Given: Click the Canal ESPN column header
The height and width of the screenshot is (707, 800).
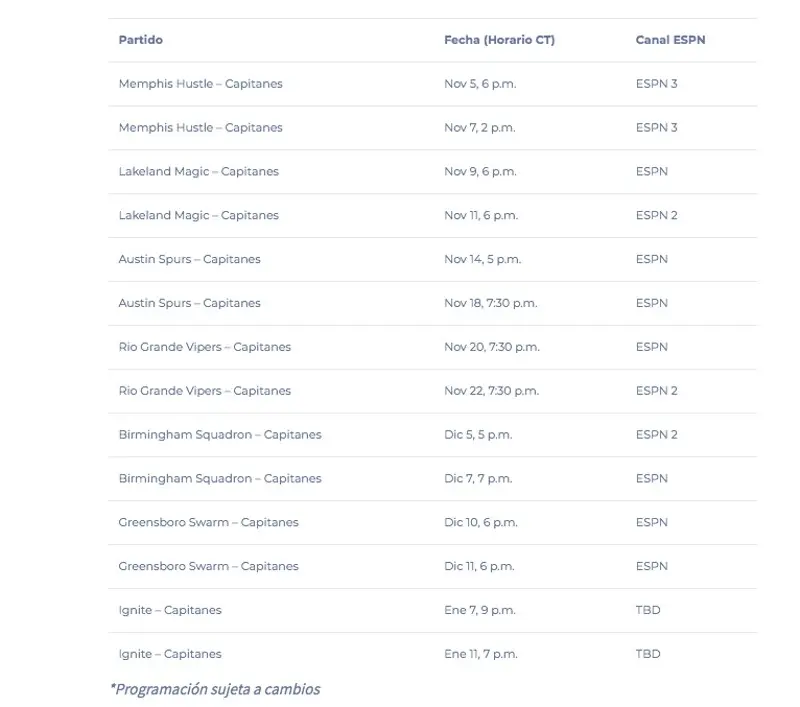Looking at the screenshot, I should pyautogui.click(x=670, y=40).
